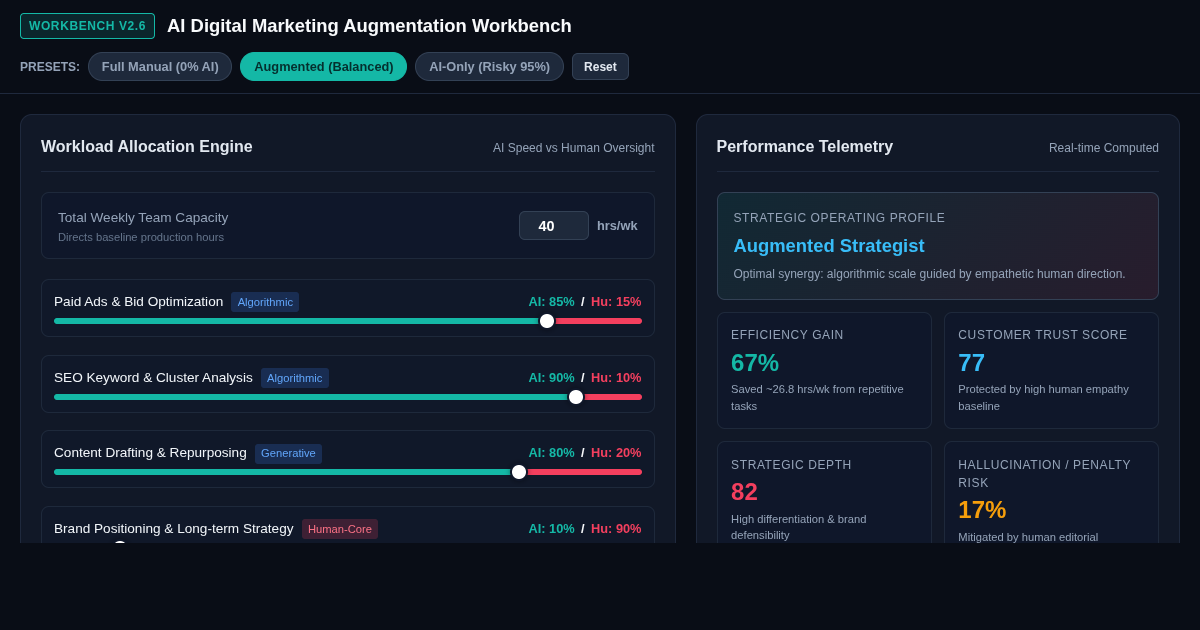Click the 'Optimal synergy' profile description
The image size is (1200, 630).
pos(929,274)
